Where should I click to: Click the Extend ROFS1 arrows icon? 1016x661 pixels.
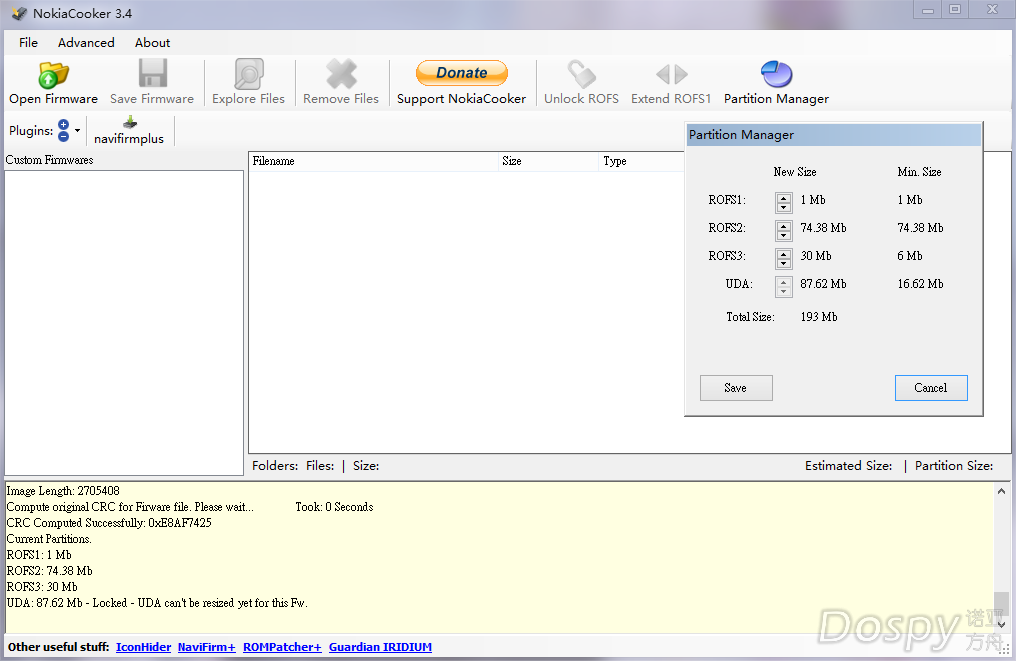(671, 75)
